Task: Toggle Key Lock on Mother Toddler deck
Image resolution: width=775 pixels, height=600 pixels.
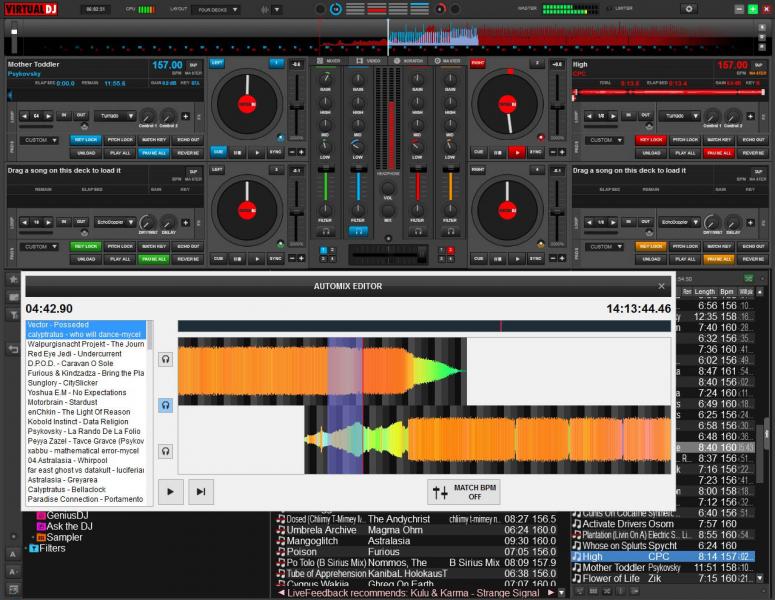Action: click(x=86, y=140)
